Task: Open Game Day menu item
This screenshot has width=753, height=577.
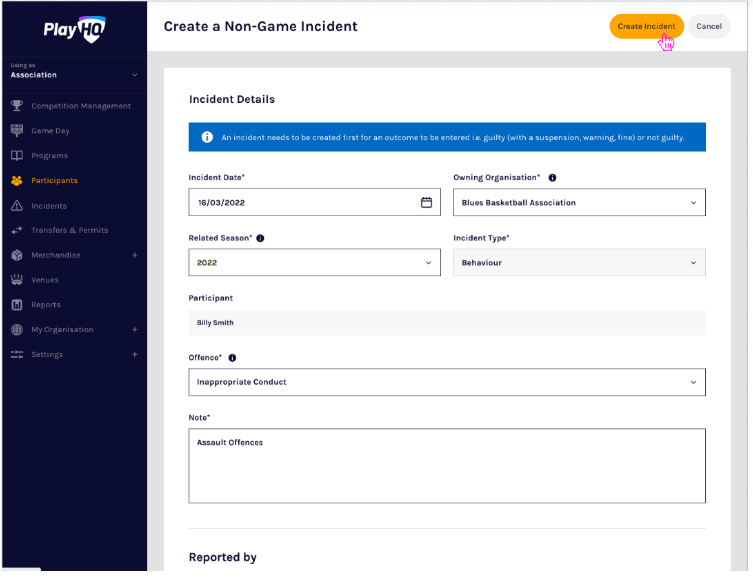Action: (x=50, y=131)
